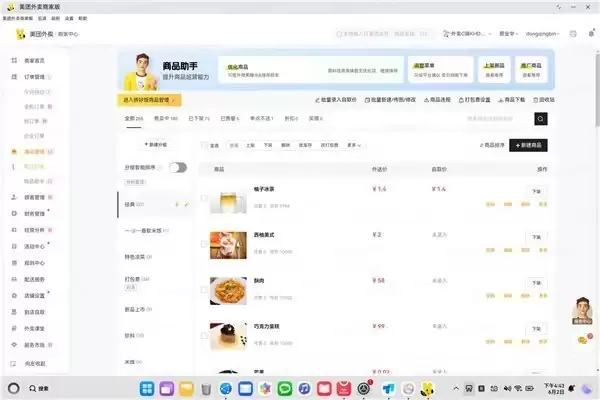Open the 规则中心 sidebar icon
The image size is (600, 400).
[14, 263]
